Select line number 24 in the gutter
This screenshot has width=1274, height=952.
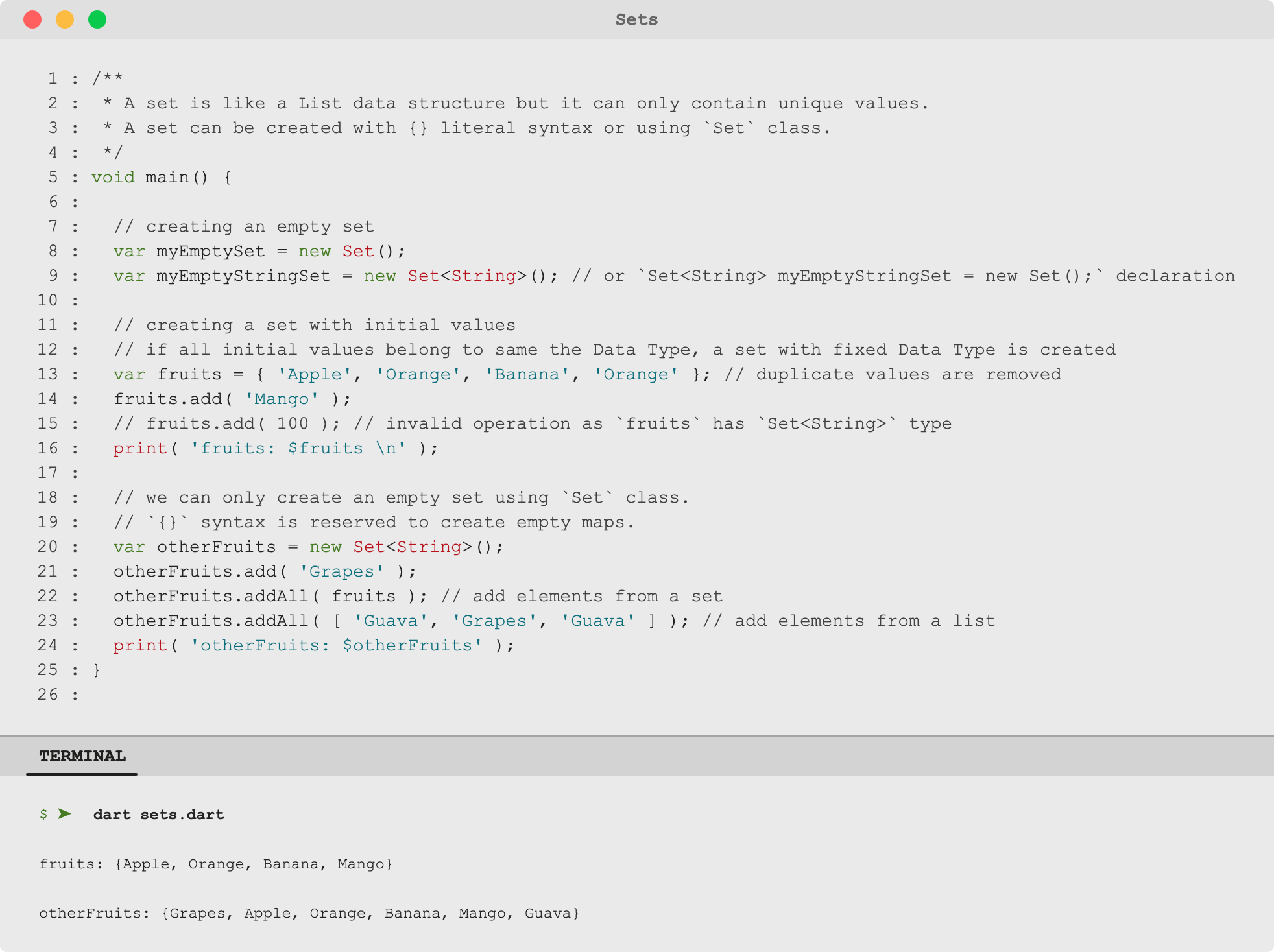47,645
